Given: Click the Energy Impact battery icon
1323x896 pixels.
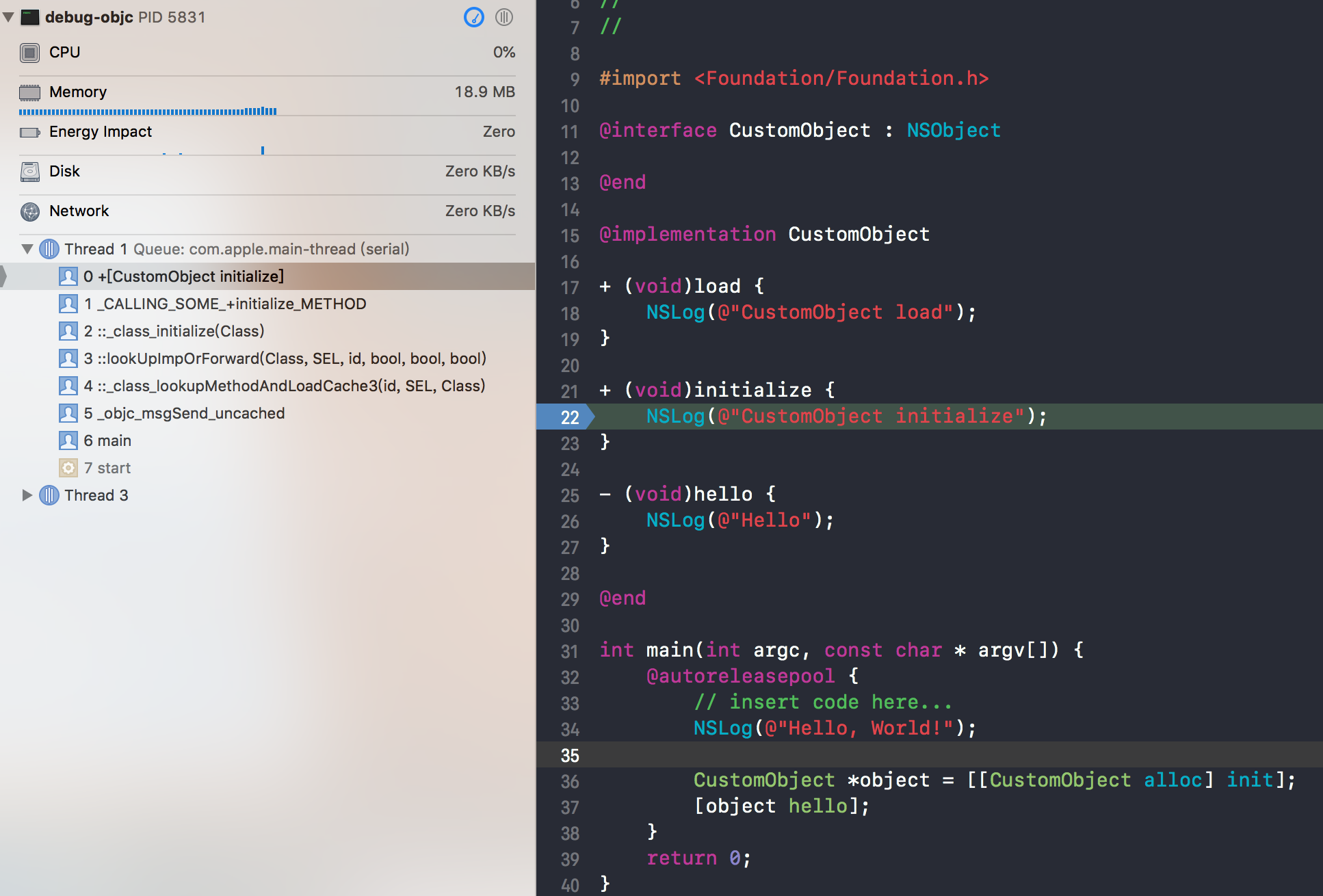Looking at the screenshot, I should click(29, 132).
